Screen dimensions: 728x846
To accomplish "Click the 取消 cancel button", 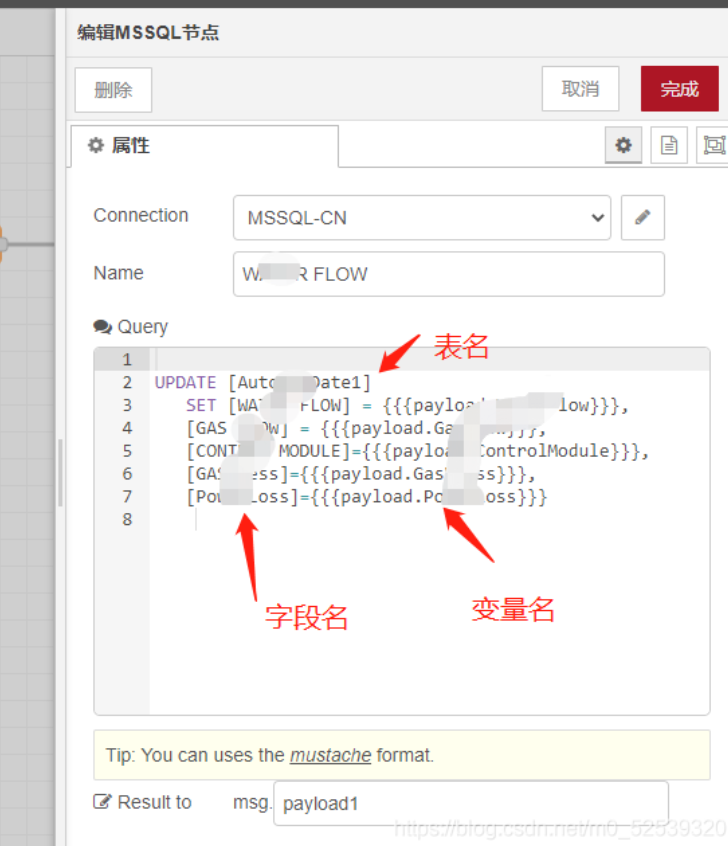I will coord(580,89).
